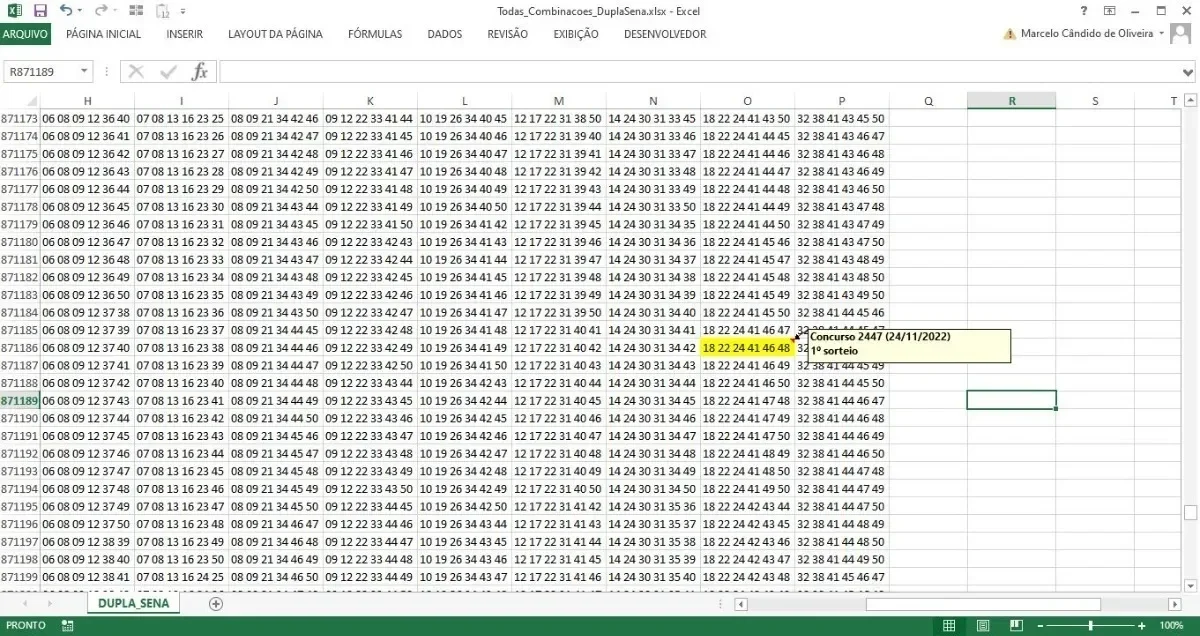Click the Save icon in quick access toolbar
The height and width of the screenshot is (636, 1200).
pos(40,11)
